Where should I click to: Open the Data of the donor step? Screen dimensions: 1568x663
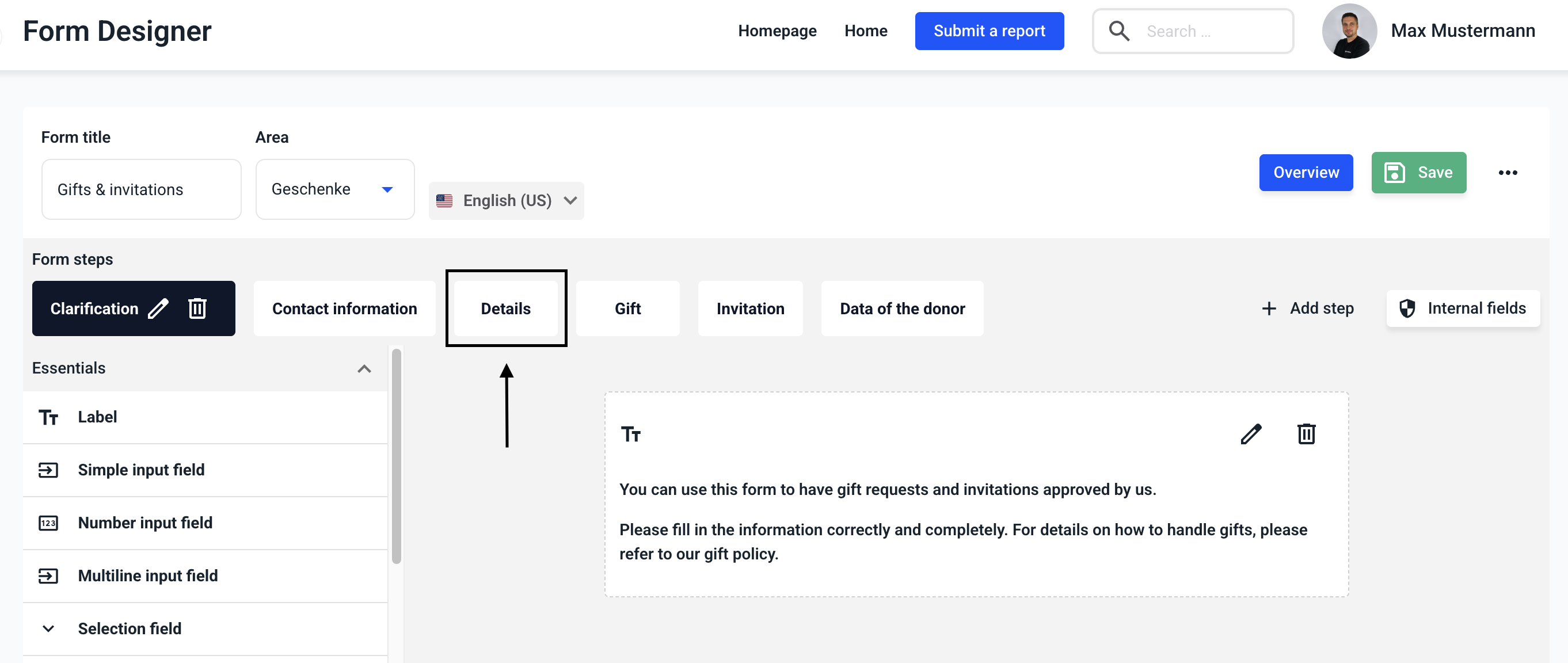(901, 308)
